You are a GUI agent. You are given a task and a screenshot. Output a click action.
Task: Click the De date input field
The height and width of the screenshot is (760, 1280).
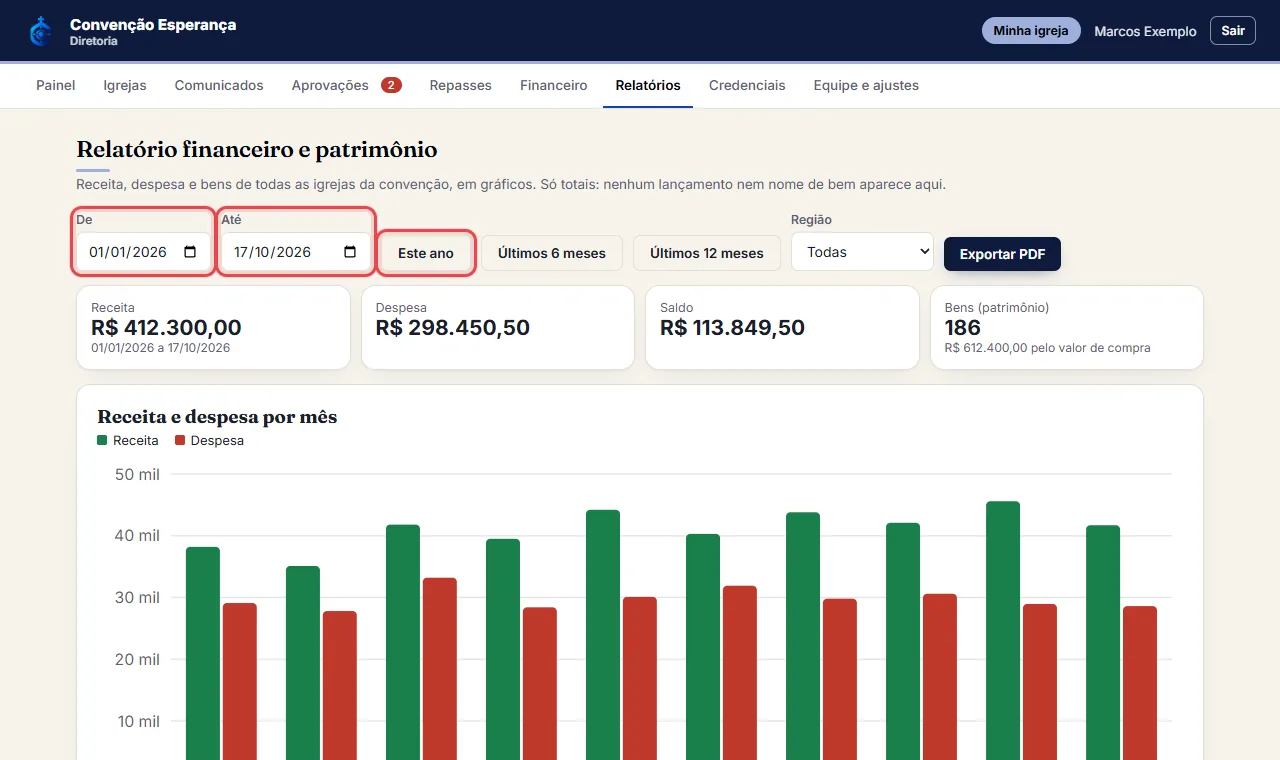pos(144,252)
